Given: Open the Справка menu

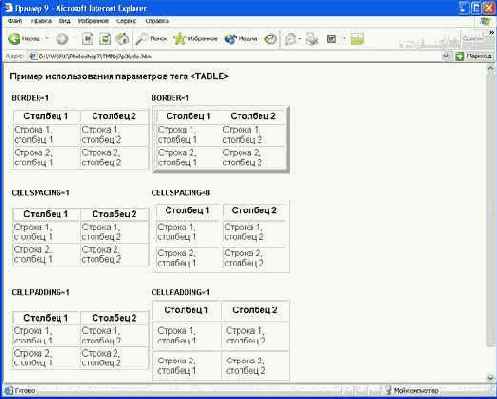Looking at the screenshot, I should (157, 21).
